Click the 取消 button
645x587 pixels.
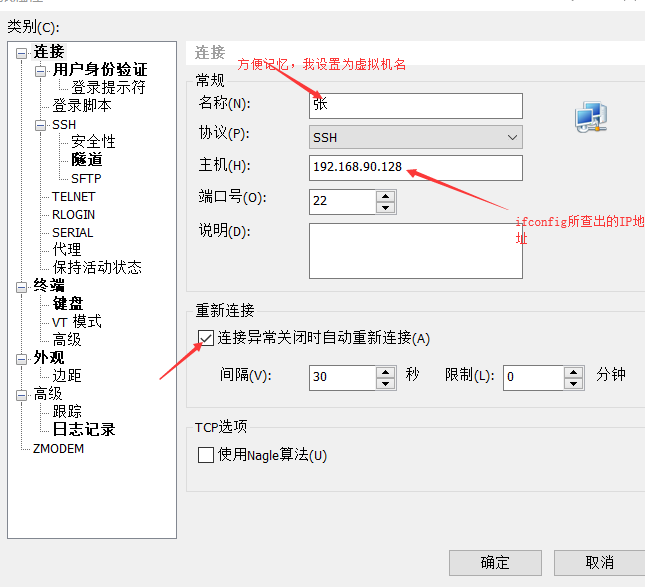click(599, 562)
